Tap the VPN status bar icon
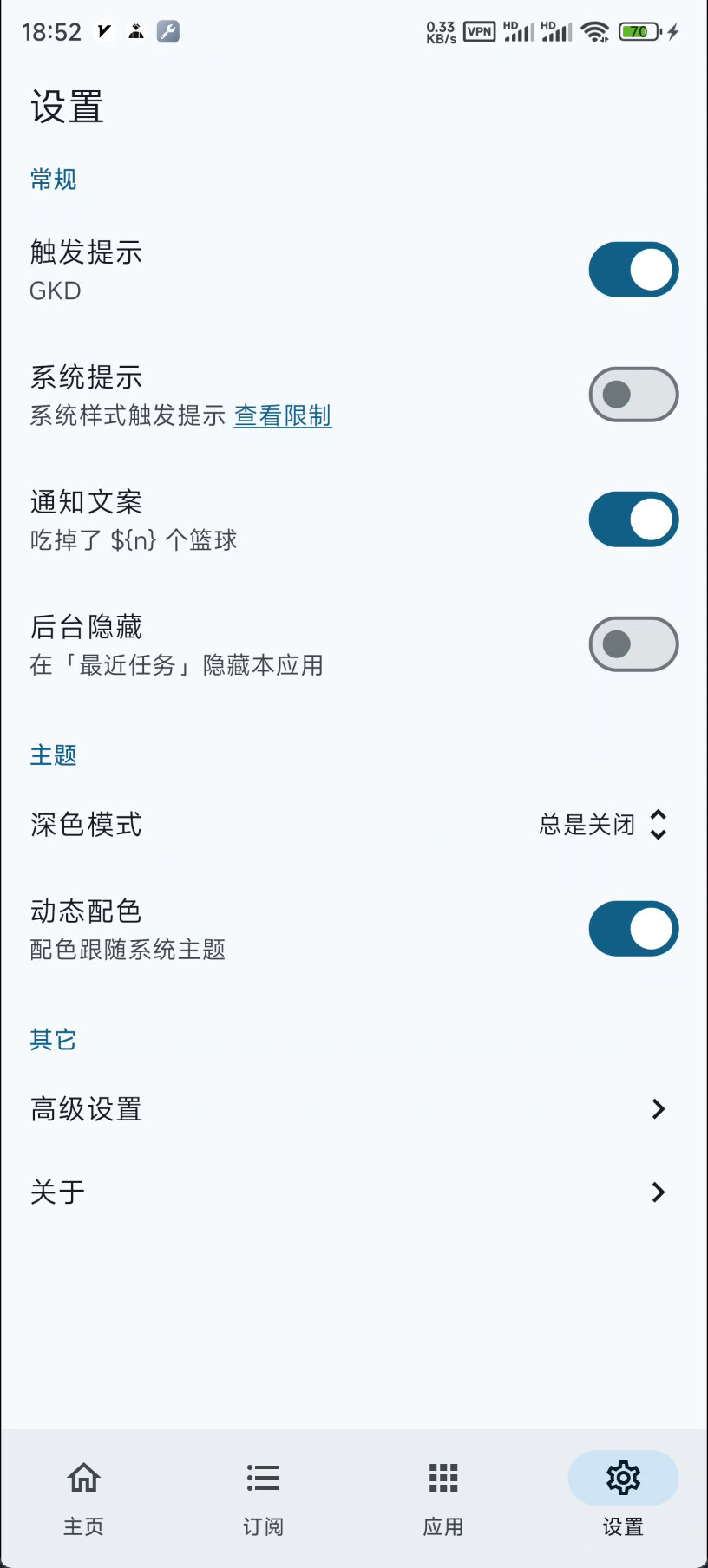 click(x=479, y=32)
